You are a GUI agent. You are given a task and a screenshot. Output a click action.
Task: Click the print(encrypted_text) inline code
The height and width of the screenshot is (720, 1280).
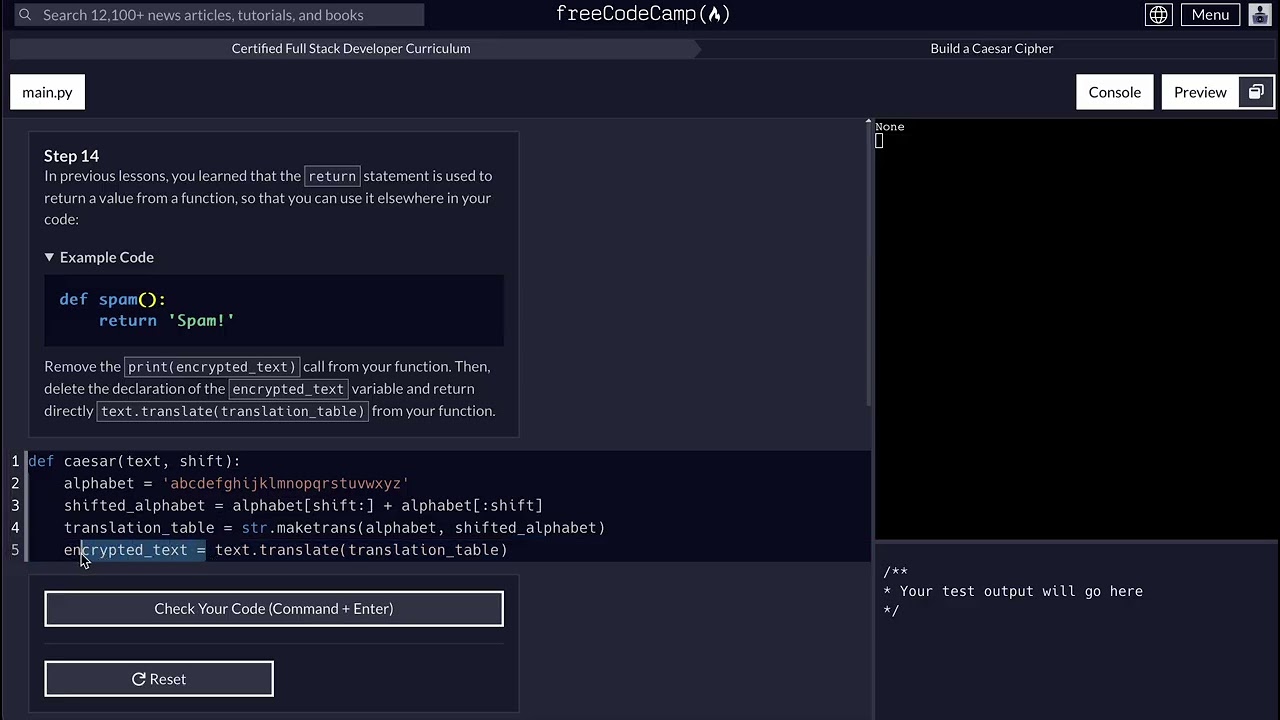click(x=212, y=367)
